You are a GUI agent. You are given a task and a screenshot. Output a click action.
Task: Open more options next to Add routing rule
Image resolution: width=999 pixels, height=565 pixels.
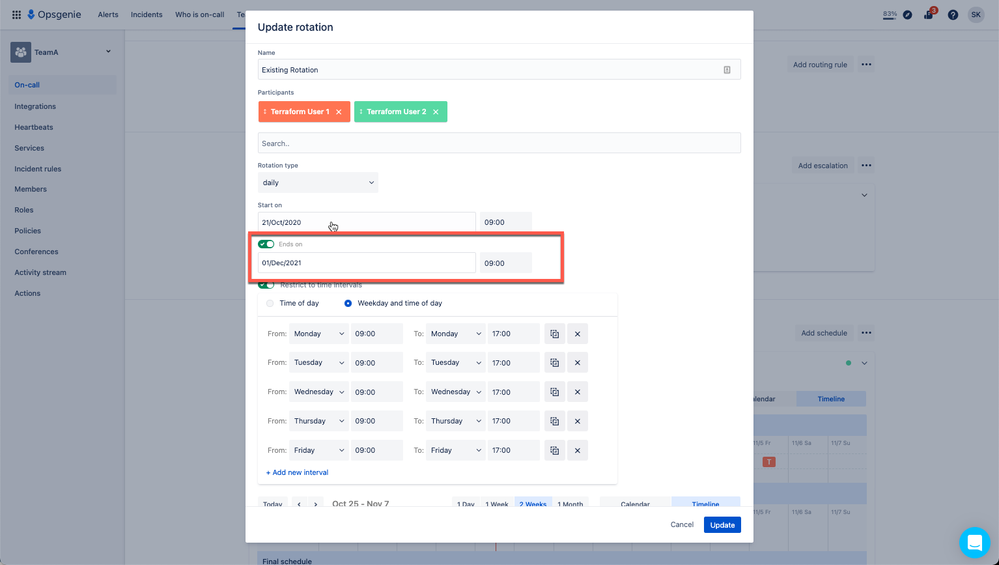[x=866, y=64]
